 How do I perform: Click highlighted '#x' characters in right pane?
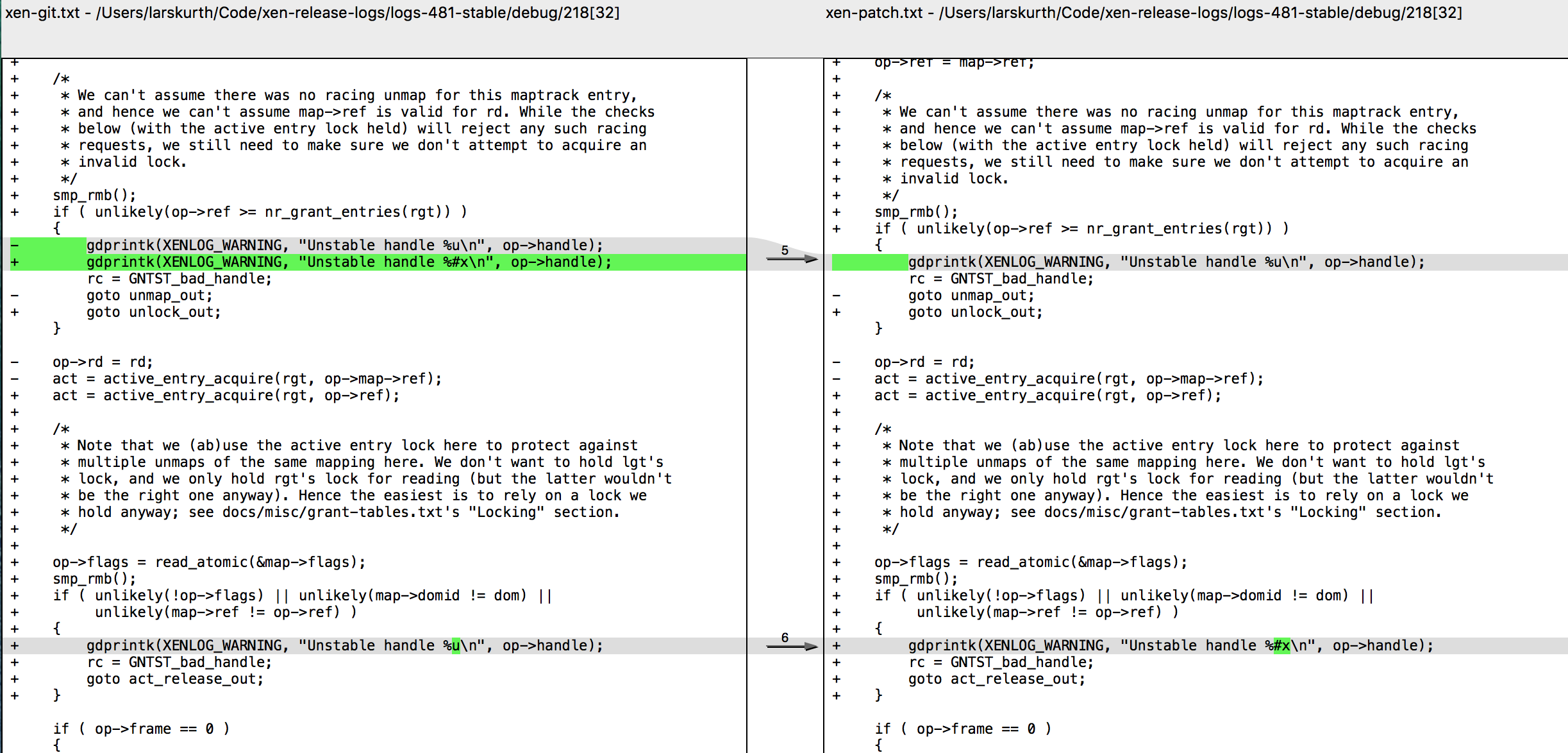point(1281,646)
